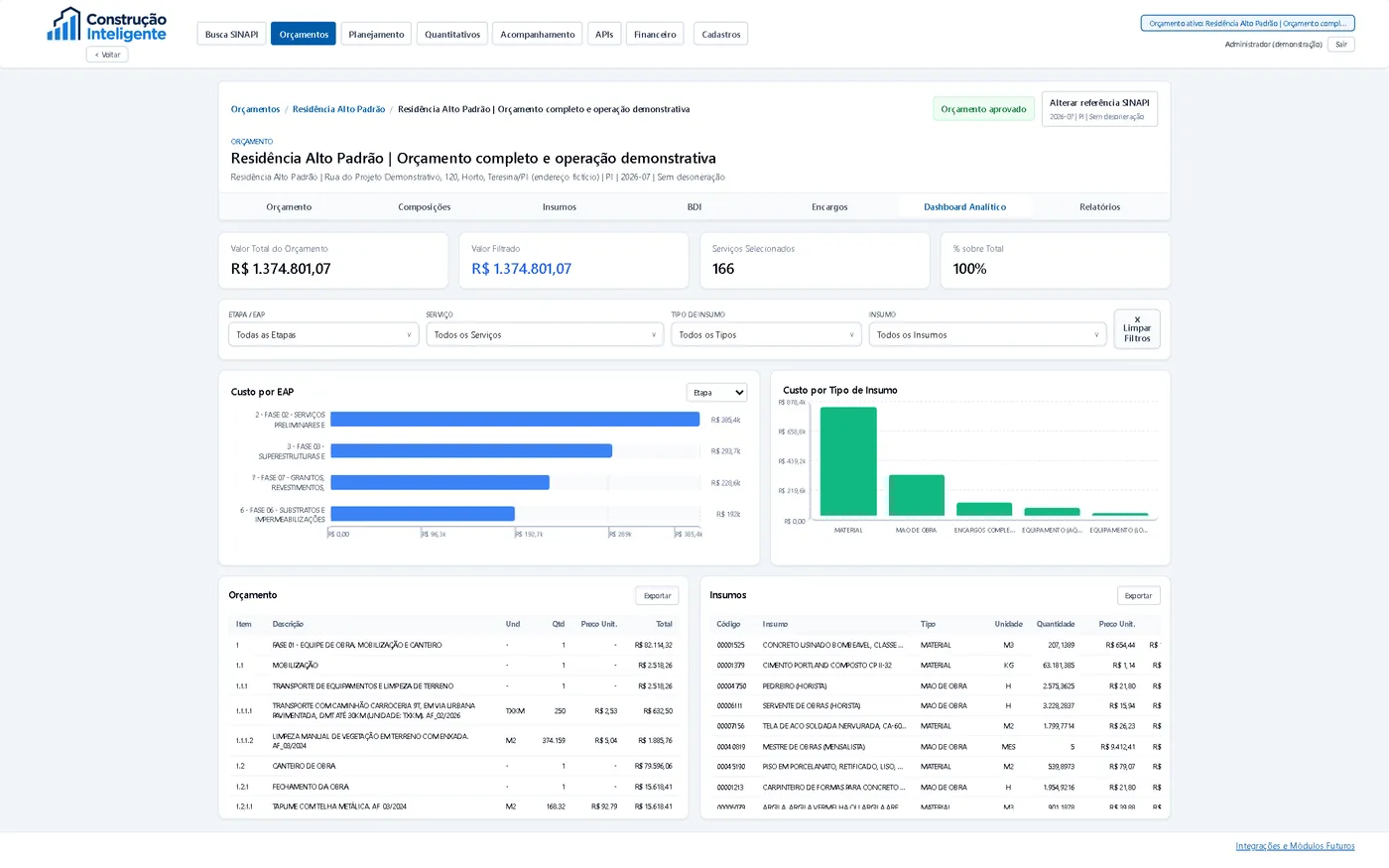The image size is (1389, 868).
Task: Open the Busca SINAPI menu
Action: [x=231, y=34]
